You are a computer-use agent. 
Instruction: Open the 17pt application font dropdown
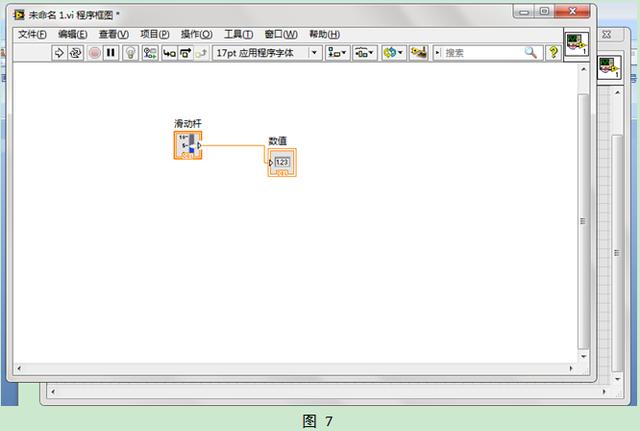click(x=267, y=53)
